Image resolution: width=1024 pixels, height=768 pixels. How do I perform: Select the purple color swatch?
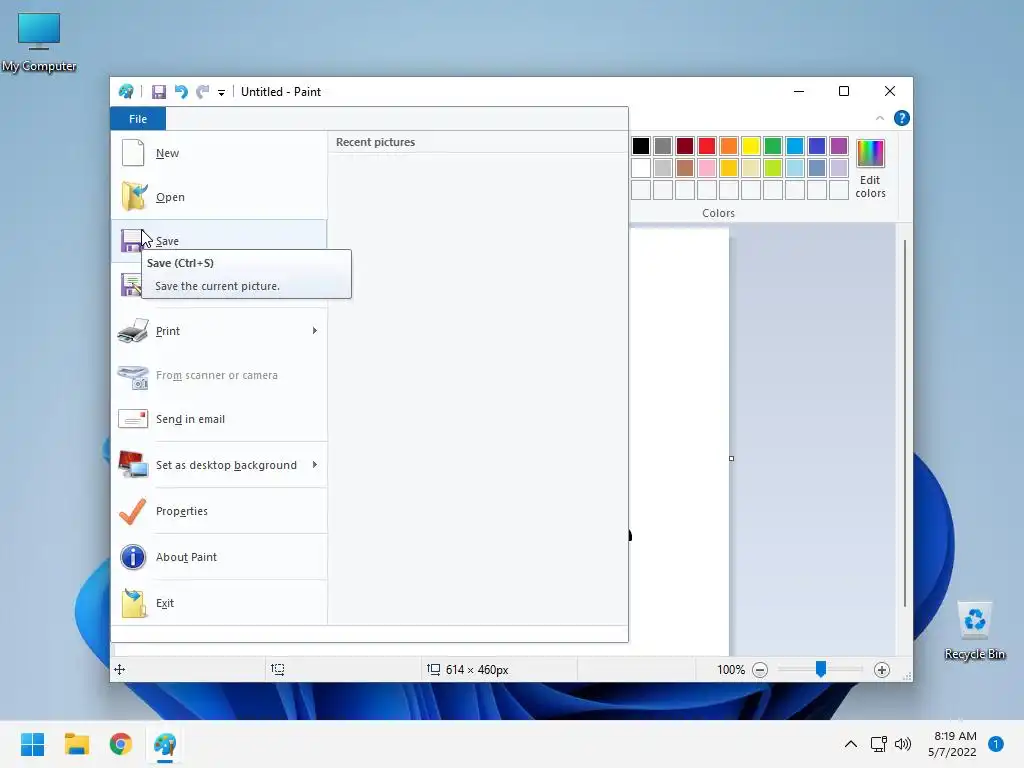pyautogui.click(x=839, y=146)
